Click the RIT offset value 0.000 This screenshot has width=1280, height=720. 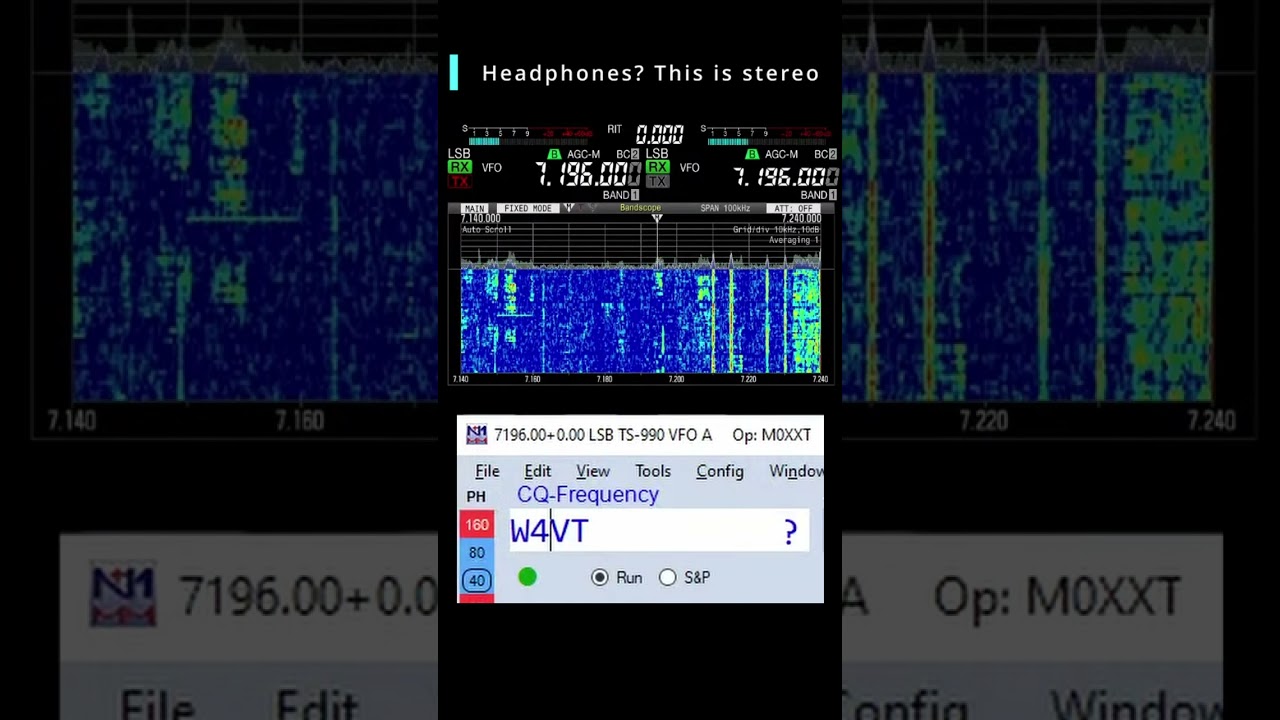(x=660, y=134)
